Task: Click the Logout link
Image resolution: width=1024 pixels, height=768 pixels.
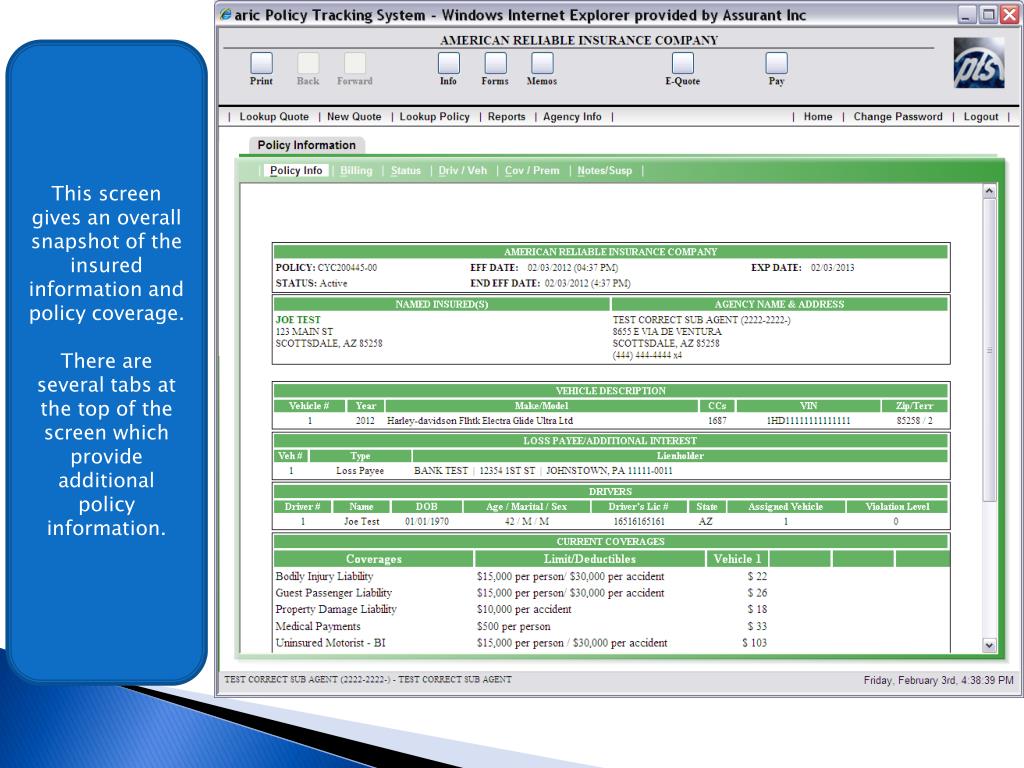Action: tap(981, 117)
